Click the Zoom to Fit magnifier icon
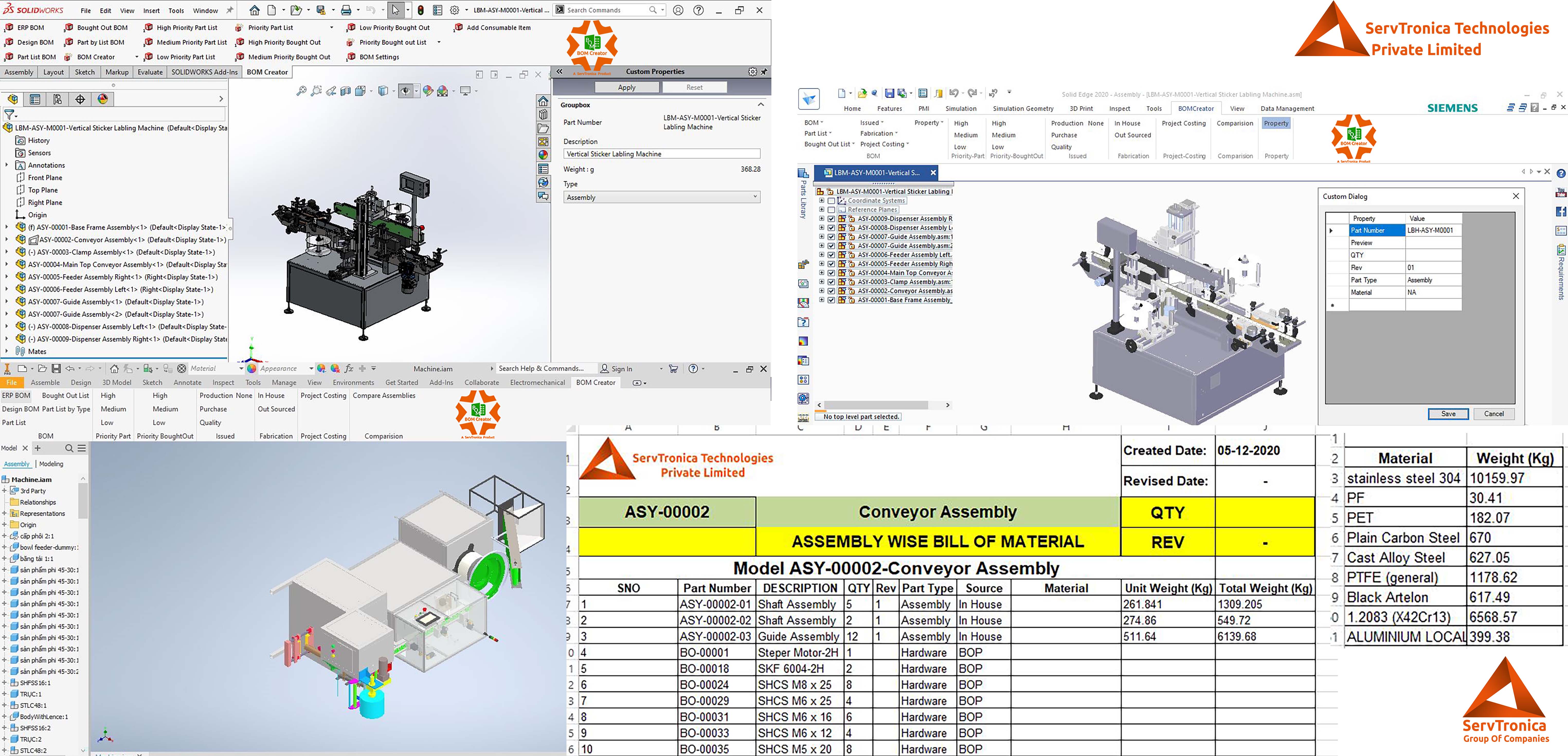The image size is (1568, 756). pos(301,91)
